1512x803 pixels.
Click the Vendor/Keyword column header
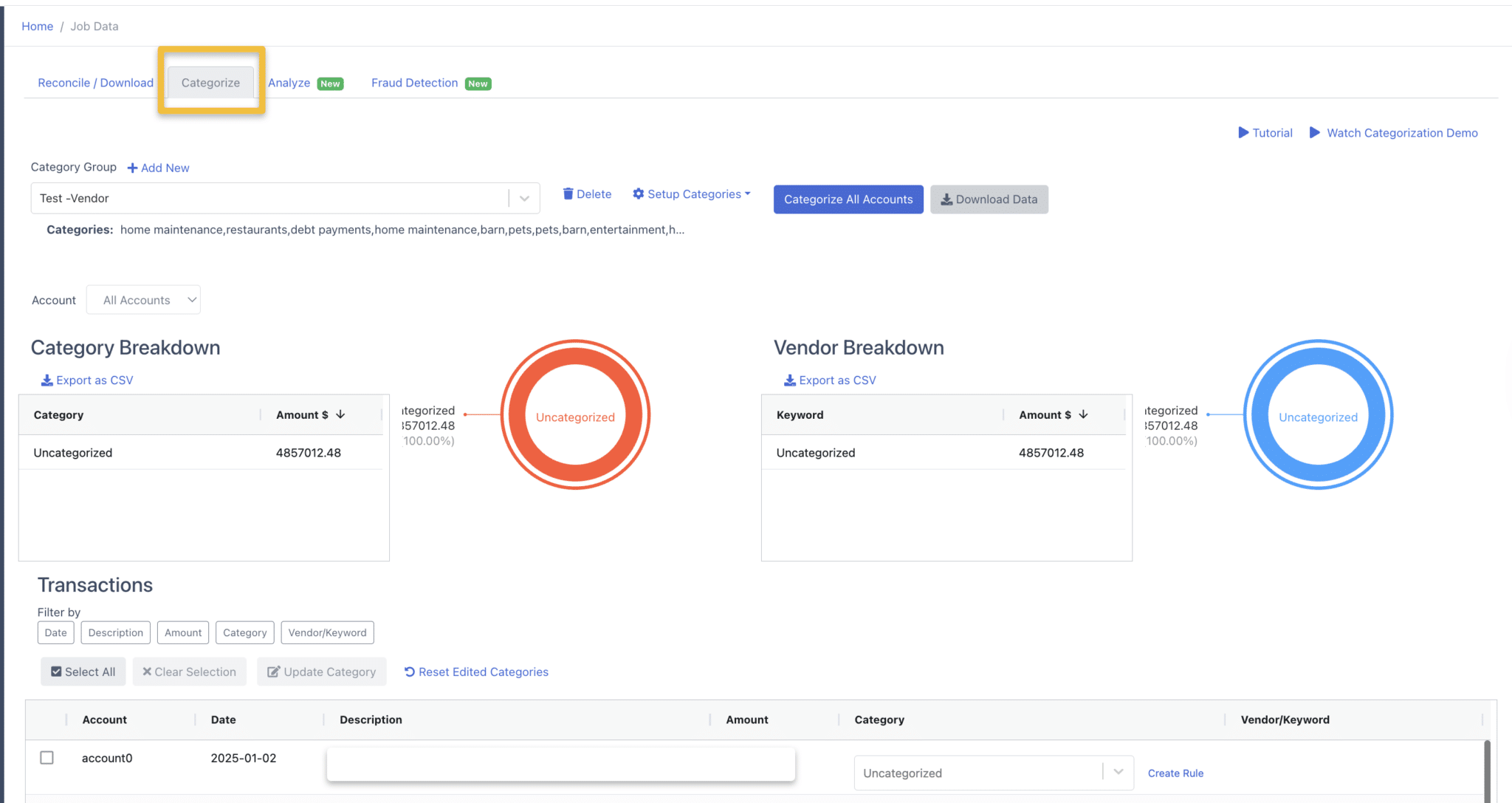(x=1285, y=720)
